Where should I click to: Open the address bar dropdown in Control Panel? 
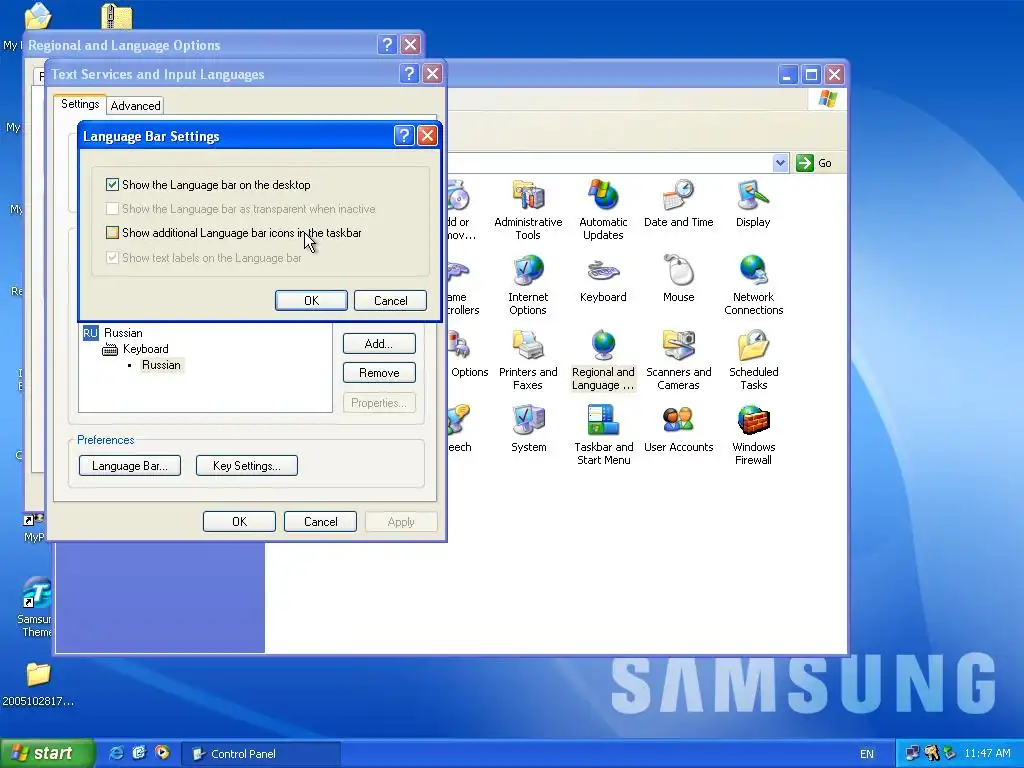click(x=780, y=163)
